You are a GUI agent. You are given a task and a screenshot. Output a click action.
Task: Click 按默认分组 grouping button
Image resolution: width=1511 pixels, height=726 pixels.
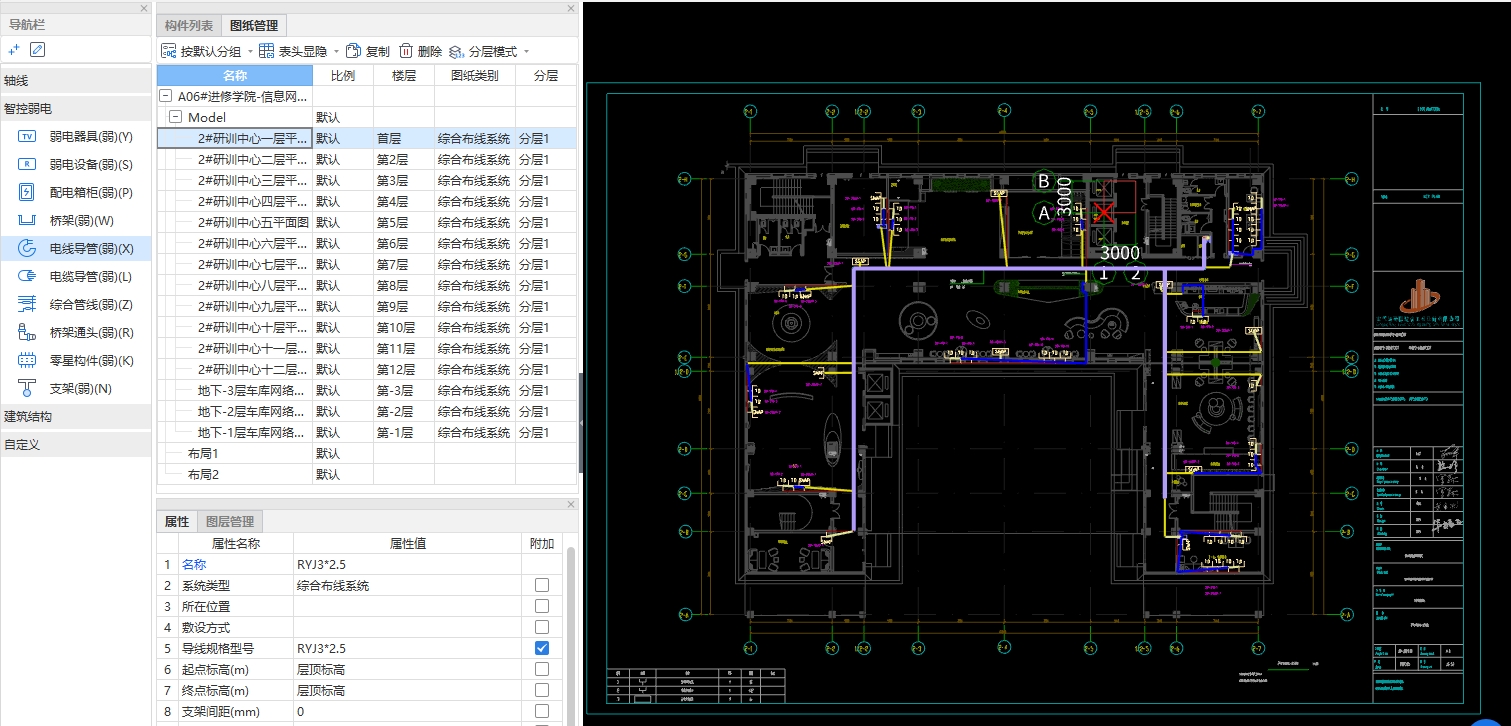click(x=201, y=51)
